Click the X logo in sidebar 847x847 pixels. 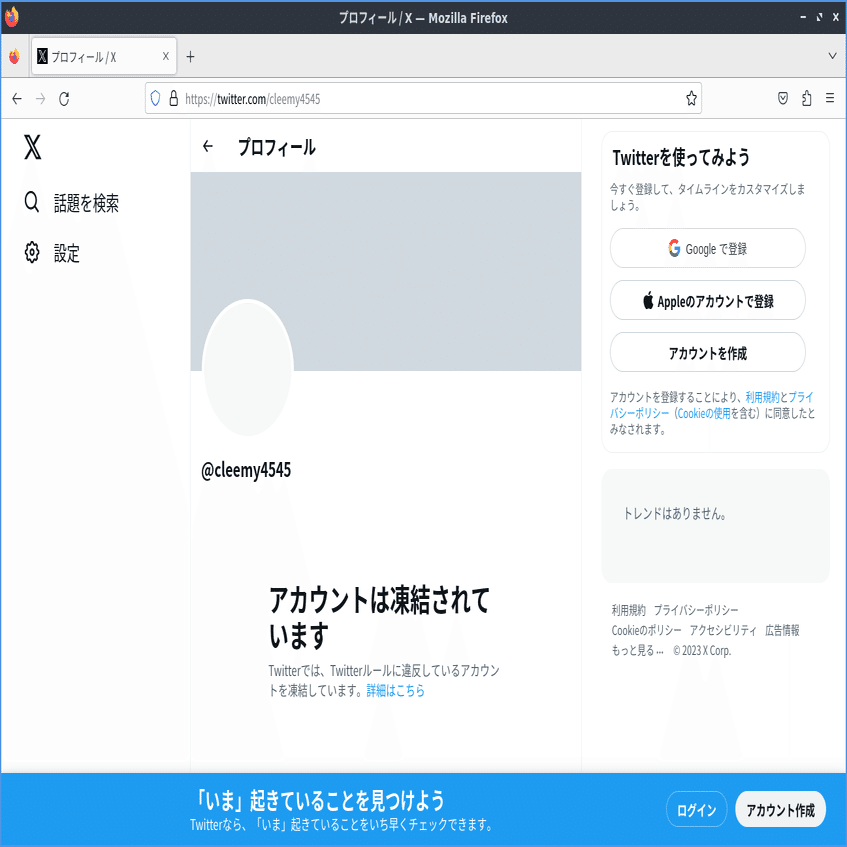(32, 147)
